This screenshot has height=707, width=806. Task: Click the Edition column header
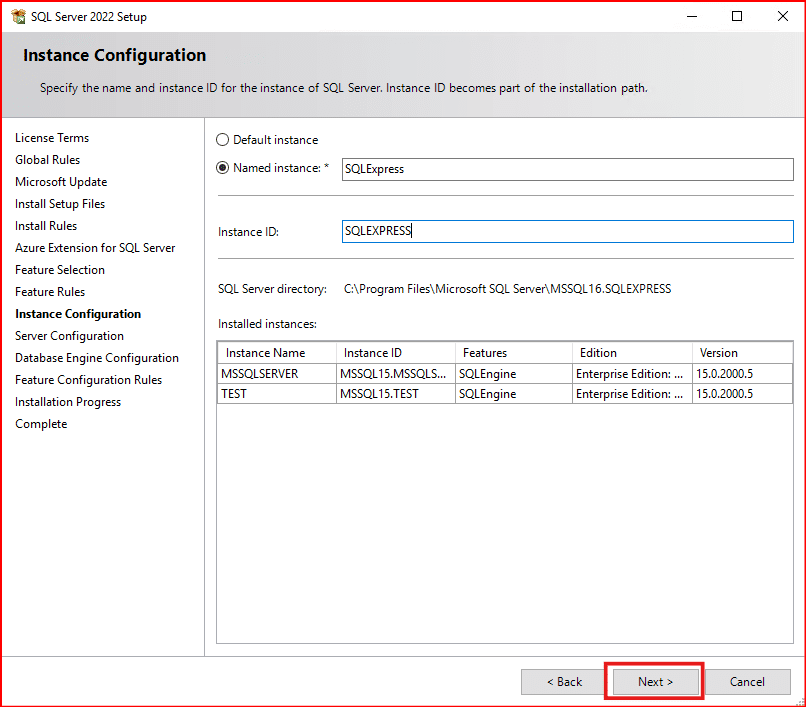(598, 353)
